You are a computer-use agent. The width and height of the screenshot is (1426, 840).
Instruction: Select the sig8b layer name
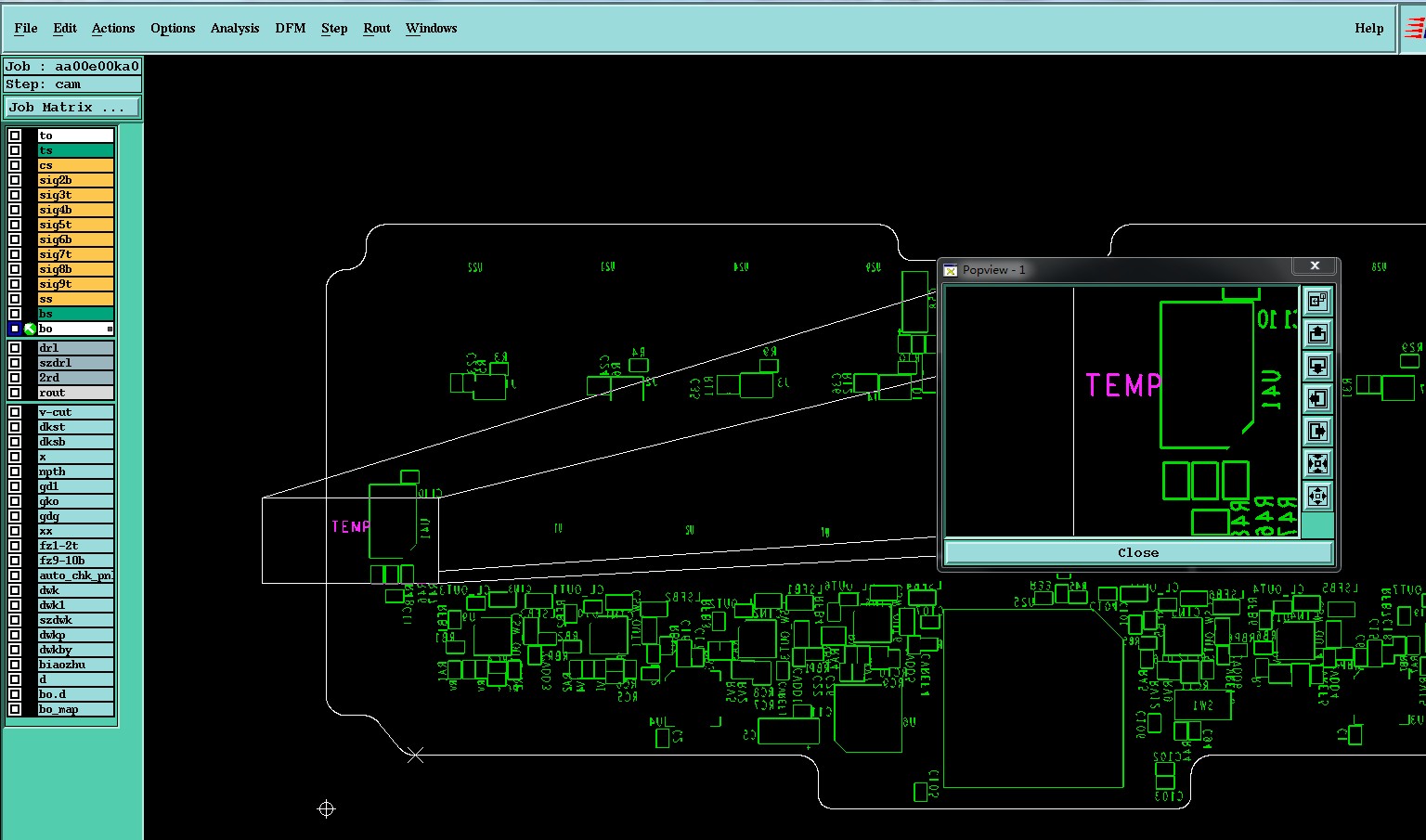[x=75, y=269]
